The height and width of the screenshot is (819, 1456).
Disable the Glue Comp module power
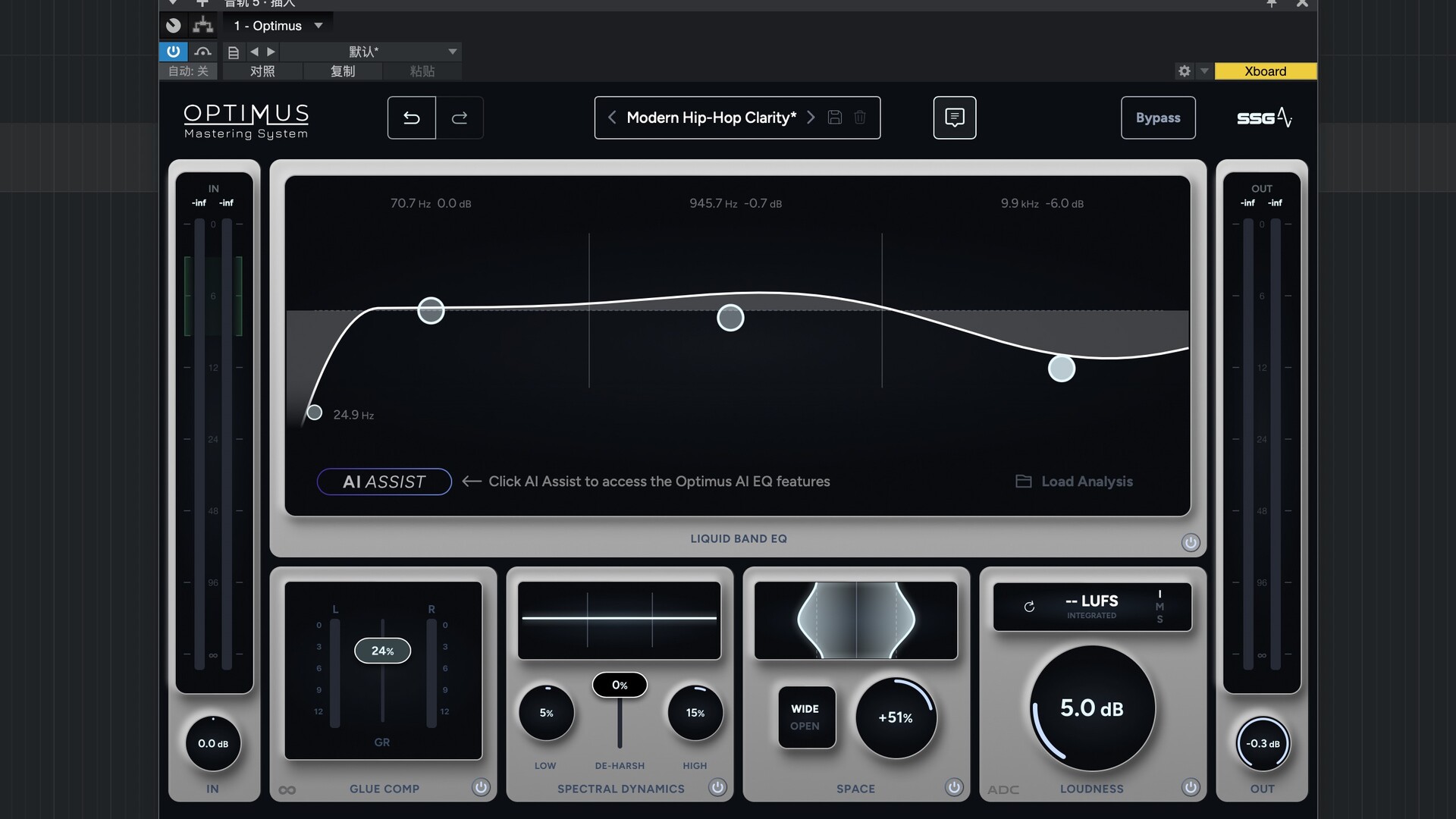click(481, 787)
